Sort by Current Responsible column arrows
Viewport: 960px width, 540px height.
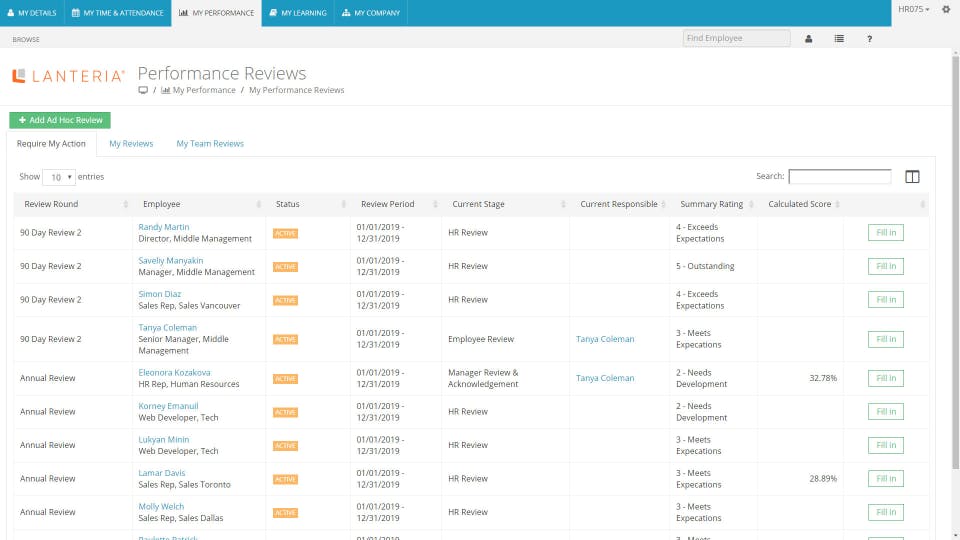(x=663, y=204)
